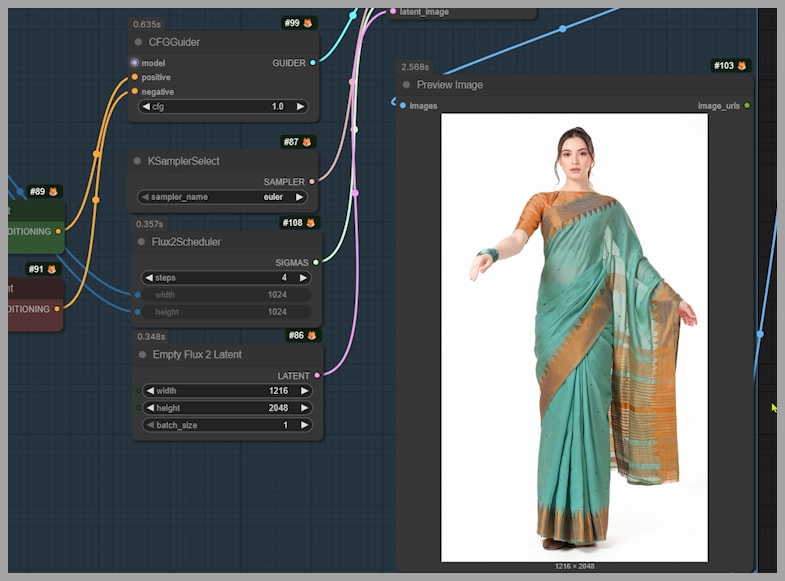Click the SIGMAS output socket on Flux2Scheduler
The width and height of the screenshot is (785, 581).
click(316, 263)
